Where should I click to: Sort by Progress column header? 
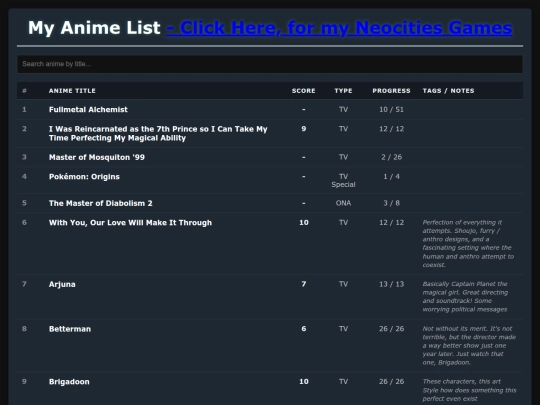(x=391, y=91)
